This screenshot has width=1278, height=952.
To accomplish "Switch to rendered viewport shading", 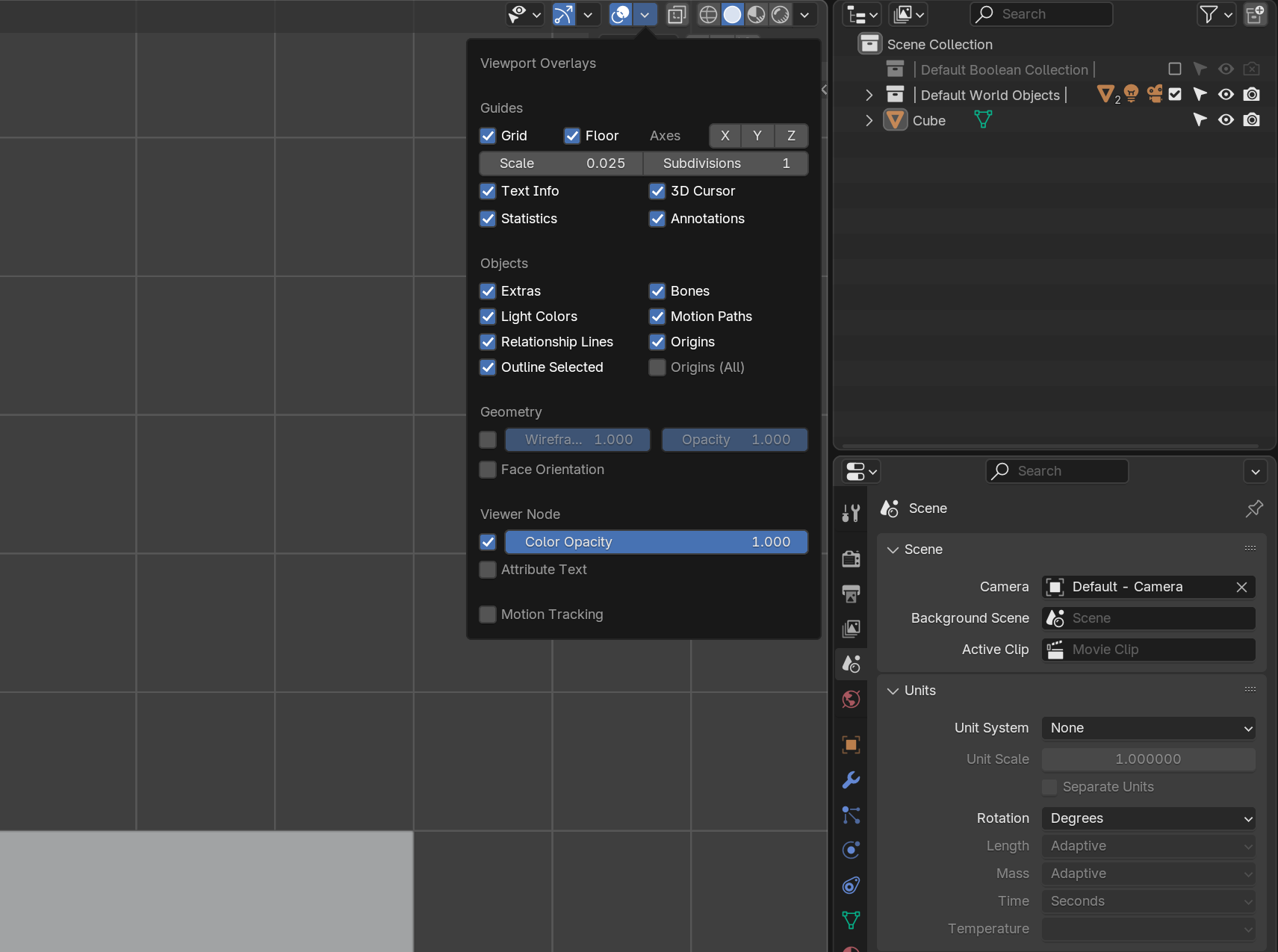I will tap(781, 14).
